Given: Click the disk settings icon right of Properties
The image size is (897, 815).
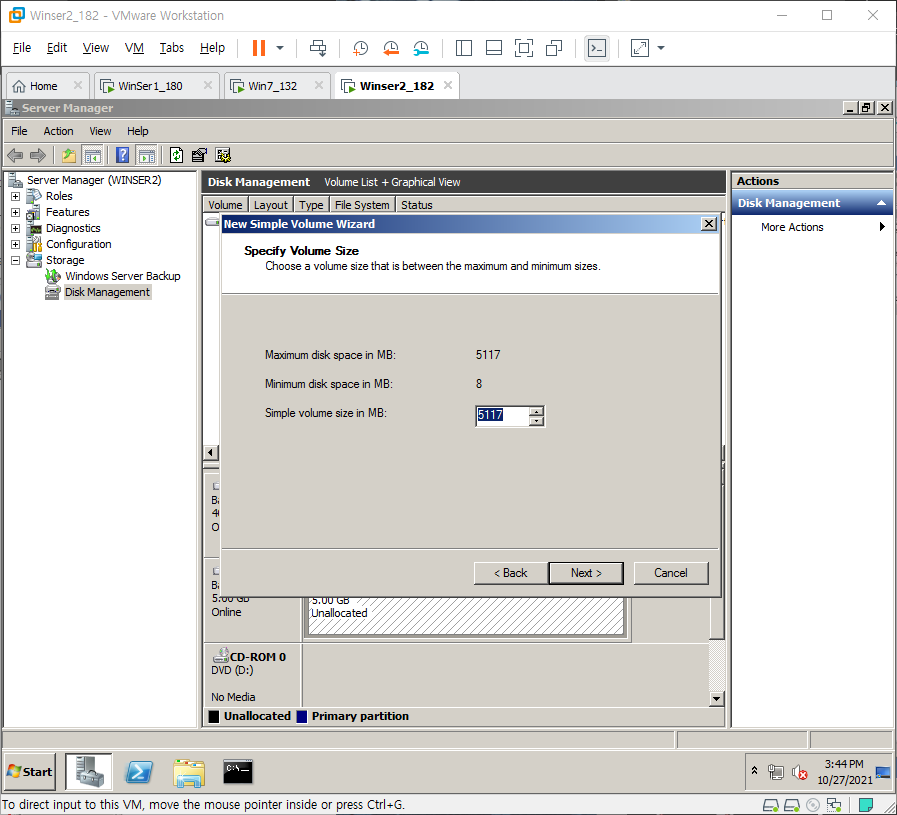Looking at the screenshot, I should [223, 155].
